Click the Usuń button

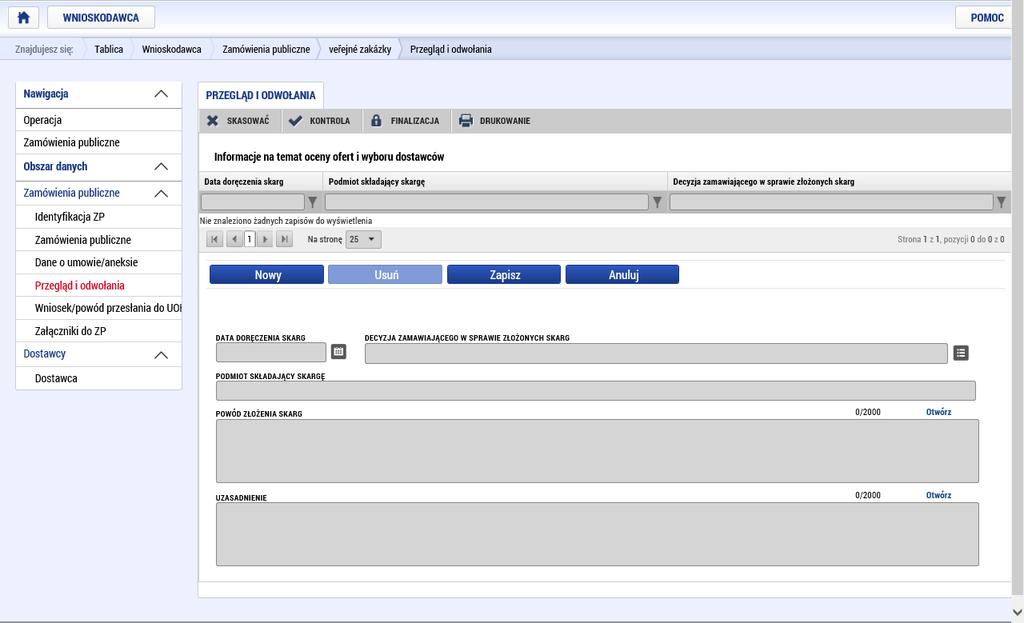(385, 275)
